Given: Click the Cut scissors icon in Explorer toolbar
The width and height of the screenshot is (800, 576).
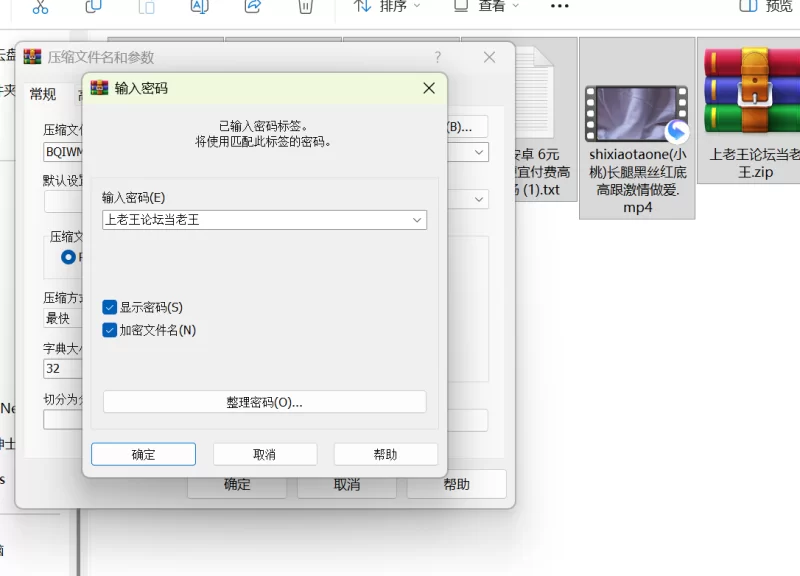Looking at the screenshot, I should coord(40,7).
